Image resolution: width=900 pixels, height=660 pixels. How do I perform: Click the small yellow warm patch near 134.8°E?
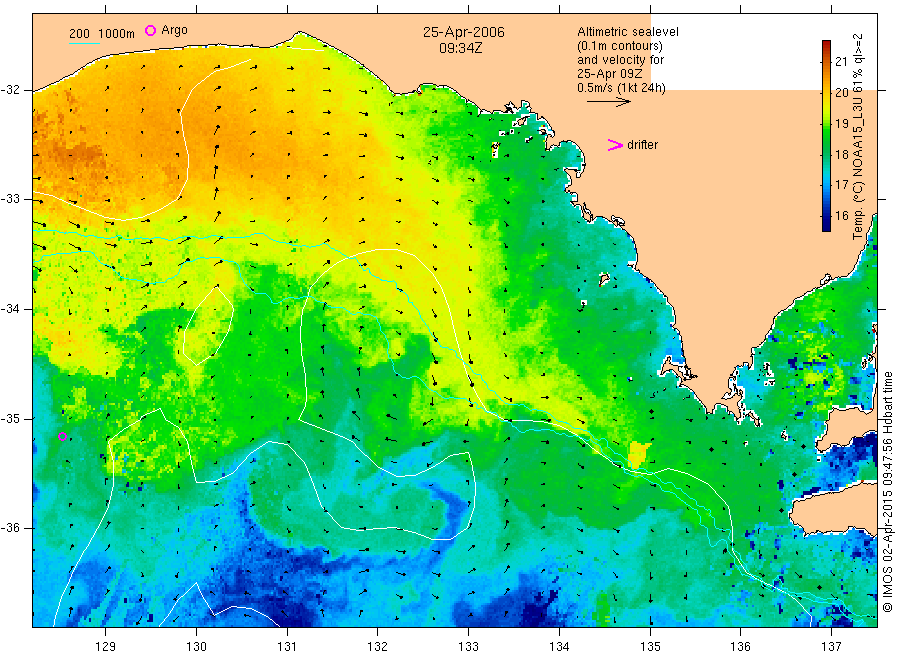638,455
